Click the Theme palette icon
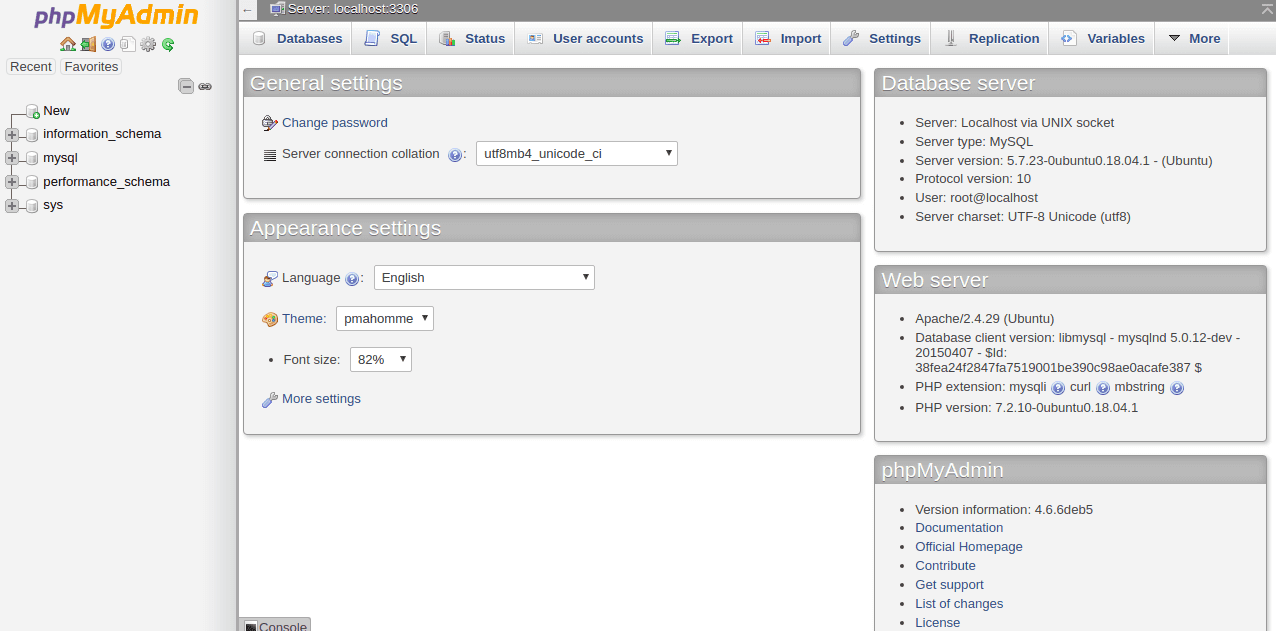The width and height of the screenshot is (1276, 631). [270, 319]
